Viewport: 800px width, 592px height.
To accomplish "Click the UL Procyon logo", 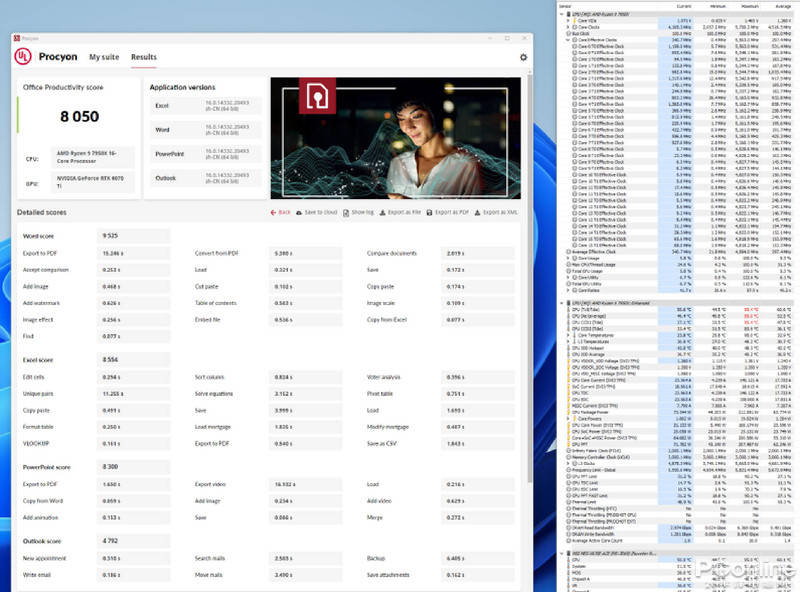I will click(22, 57).
